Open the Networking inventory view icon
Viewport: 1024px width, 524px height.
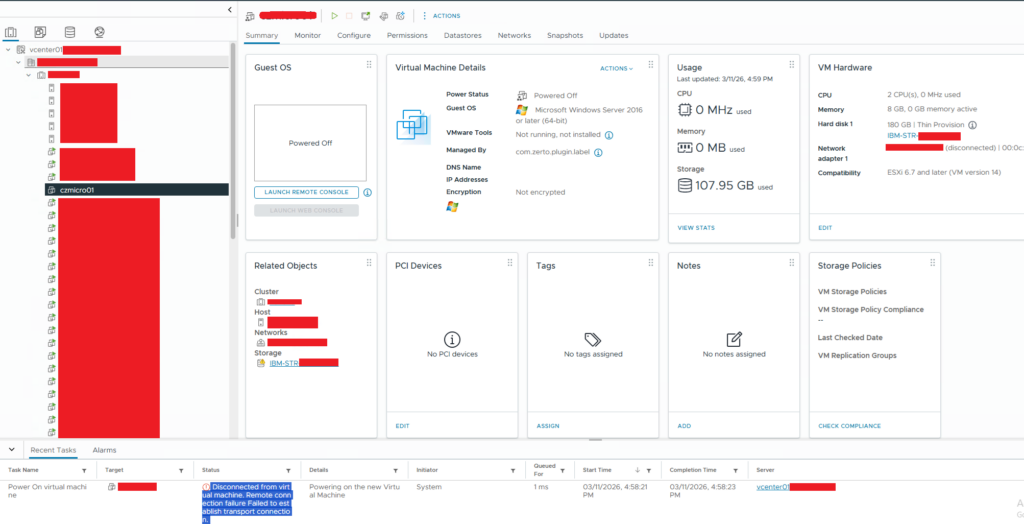tap(99, 33)
